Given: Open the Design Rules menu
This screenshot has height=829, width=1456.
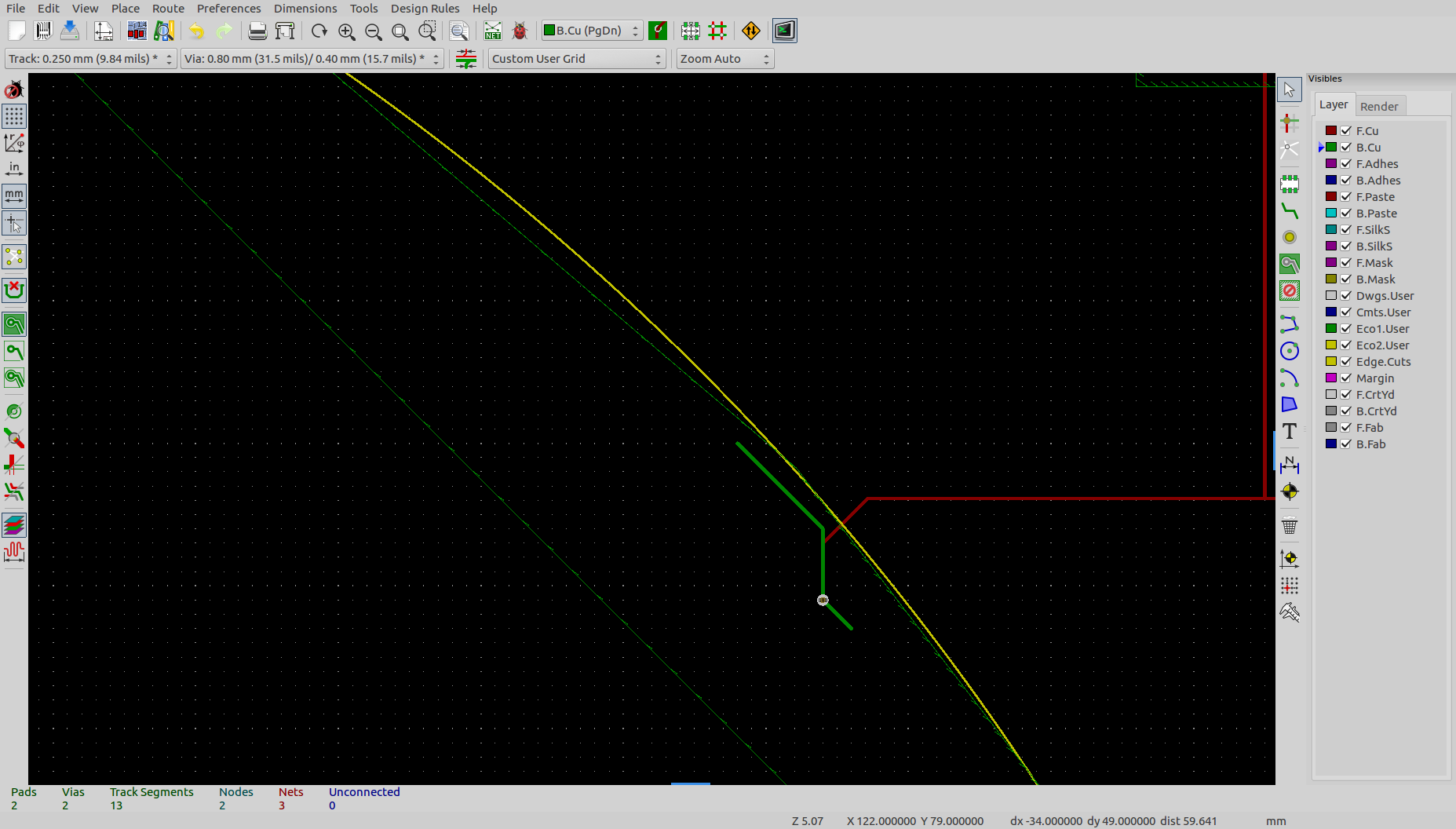Looking at the screenshot, I should tap(425, 9).
